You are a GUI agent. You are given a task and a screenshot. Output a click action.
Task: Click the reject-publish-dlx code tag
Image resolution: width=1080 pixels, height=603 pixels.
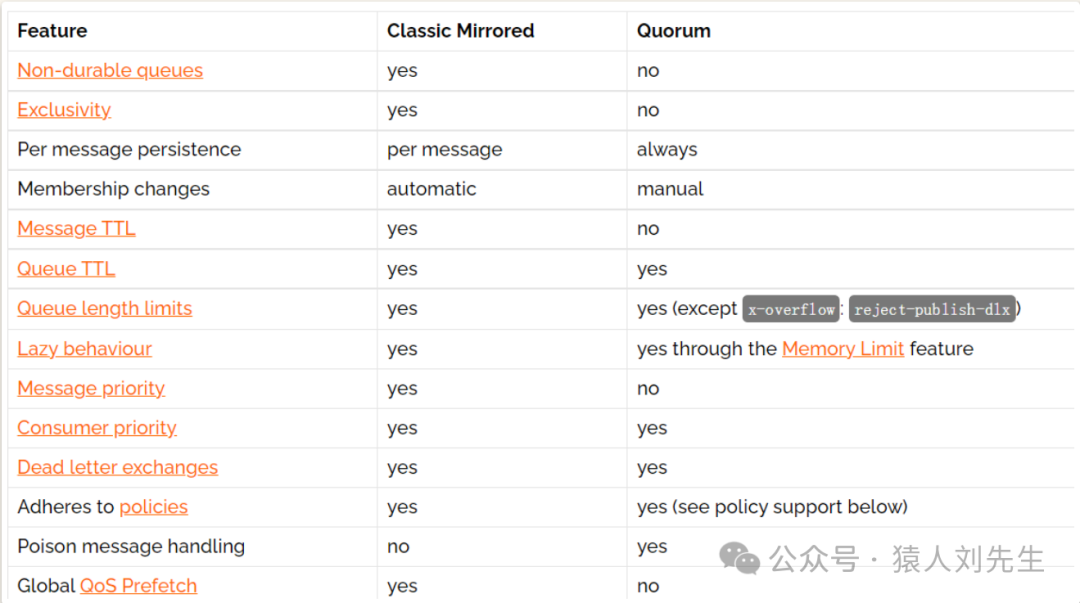[x=932, y=309]
